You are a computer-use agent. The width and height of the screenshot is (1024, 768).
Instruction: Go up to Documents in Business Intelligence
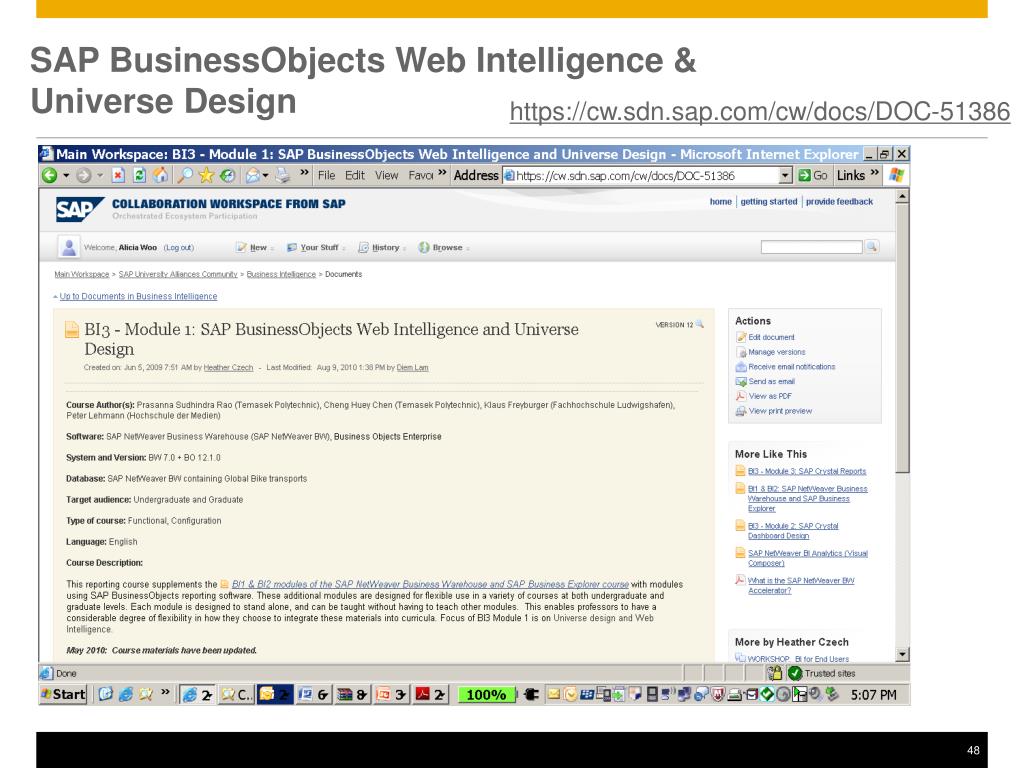tap(138, 296)
